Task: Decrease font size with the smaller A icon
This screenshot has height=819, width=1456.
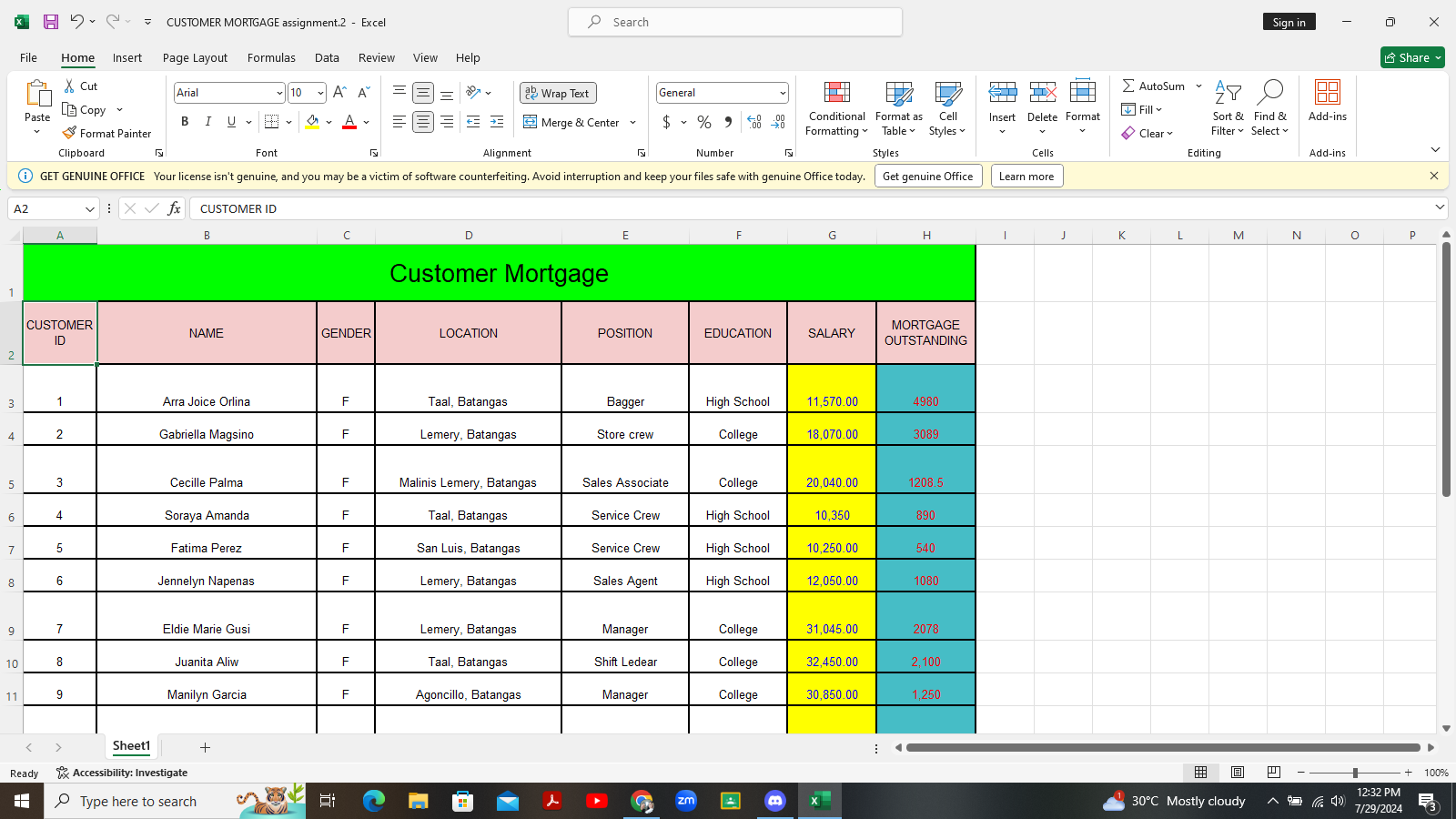Action: click(x=363, y=92)
